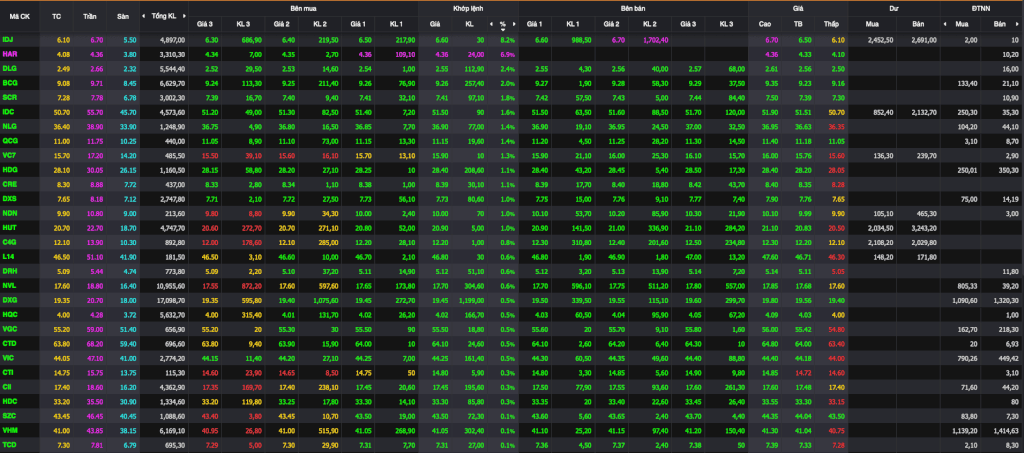
Task: Click the right arrow beside Tổng KL
Action: [183, 16]
